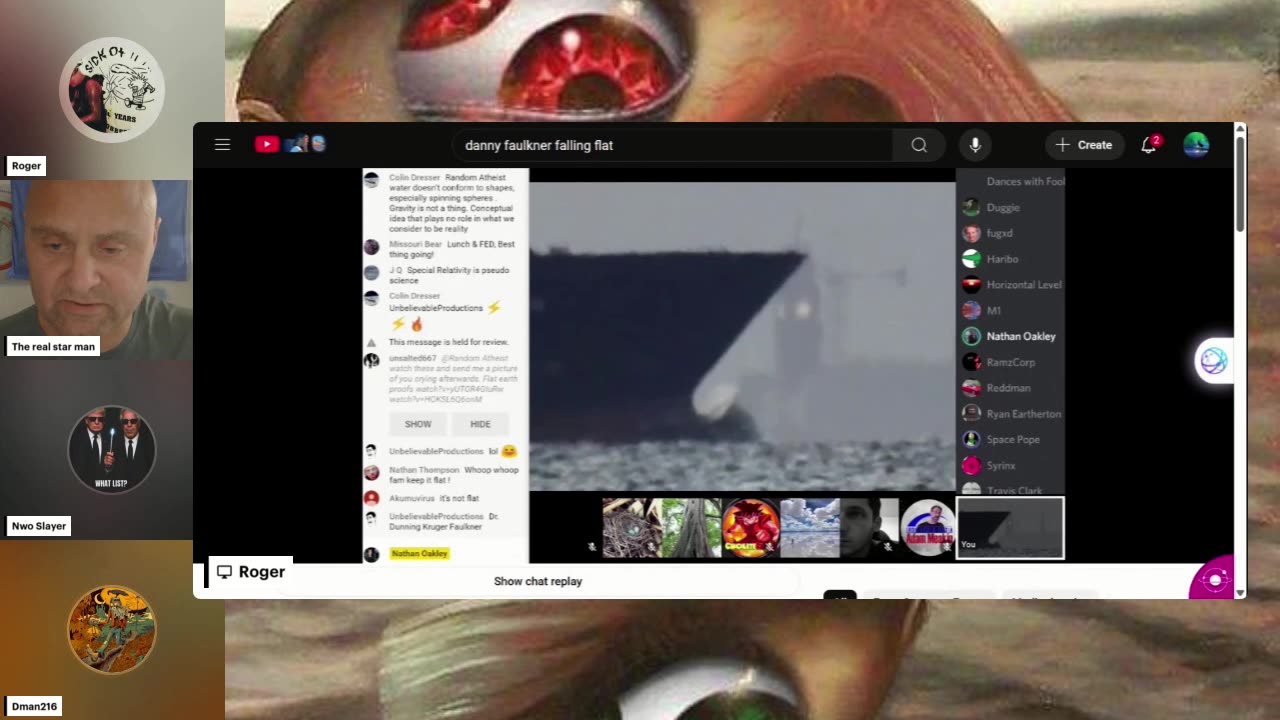The width and height of the screenshot is (1280, 720).
Task: Click Space Pope's avatar icon
Action: (x=971, y=439)
